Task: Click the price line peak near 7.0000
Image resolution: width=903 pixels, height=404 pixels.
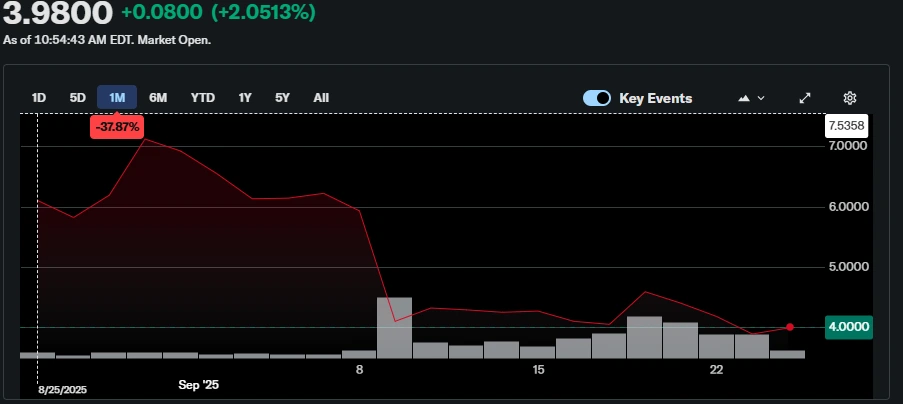Action: click(145, 140)
